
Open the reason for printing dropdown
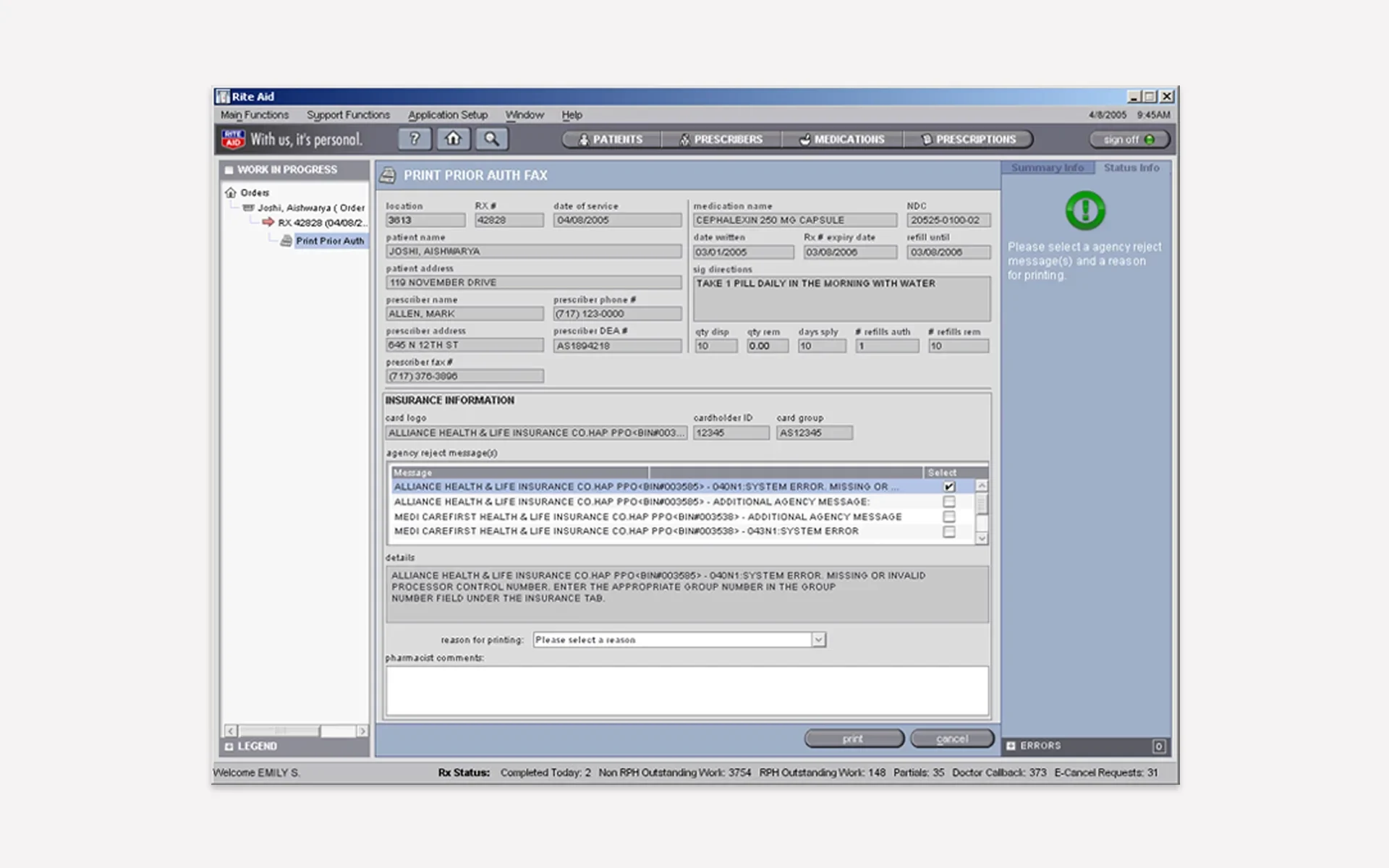pos(818,639)
